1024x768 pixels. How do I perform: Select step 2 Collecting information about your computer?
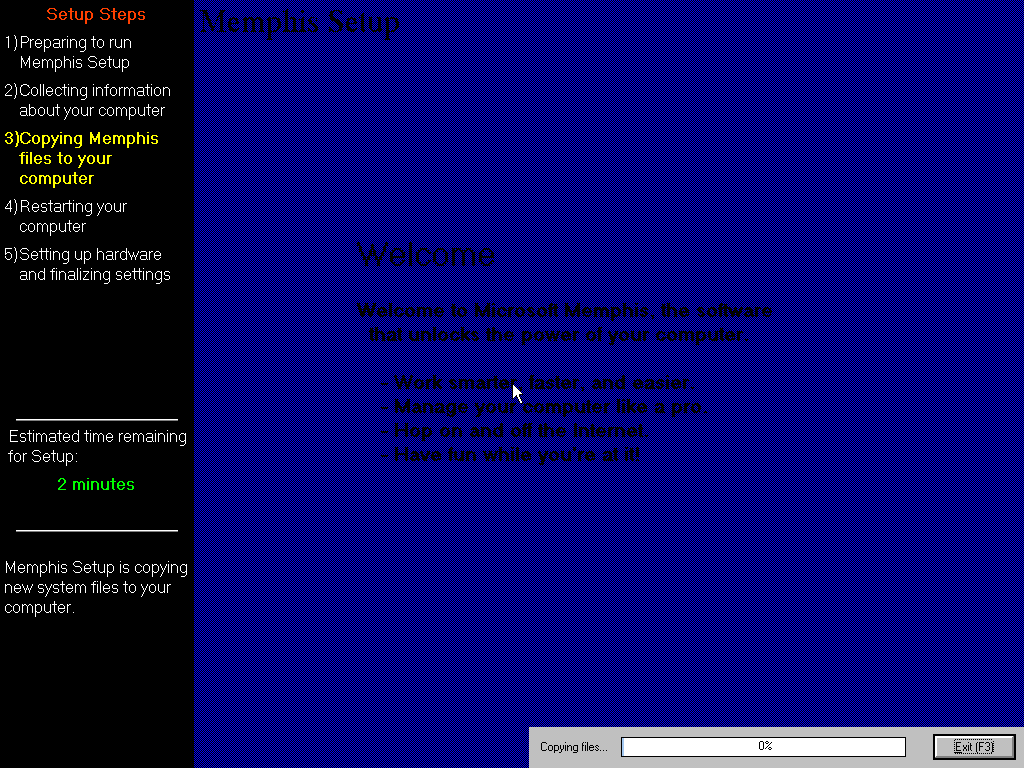(88, 100)
